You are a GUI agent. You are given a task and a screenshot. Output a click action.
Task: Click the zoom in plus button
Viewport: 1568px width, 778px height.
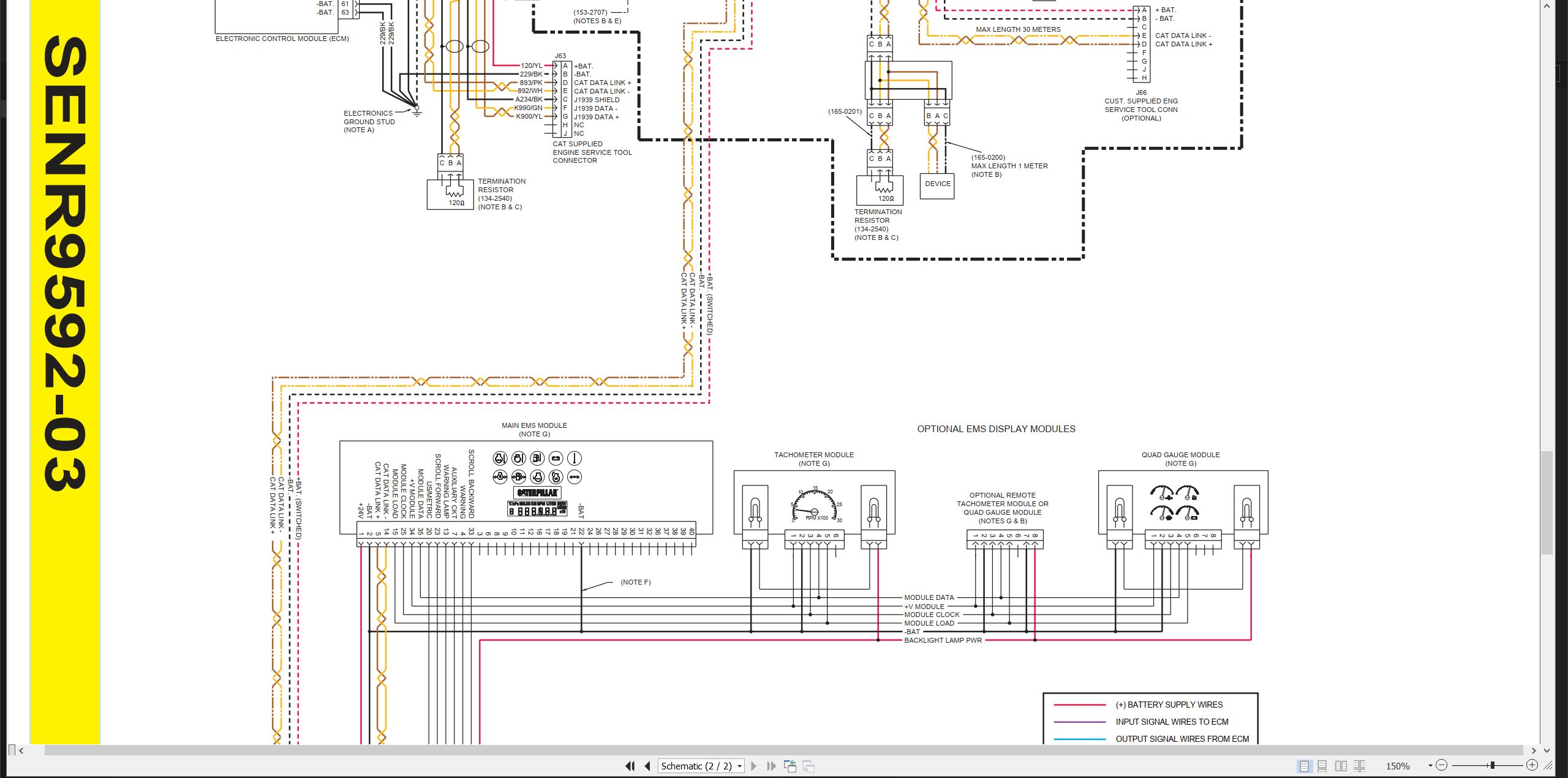coord(1532,765)
